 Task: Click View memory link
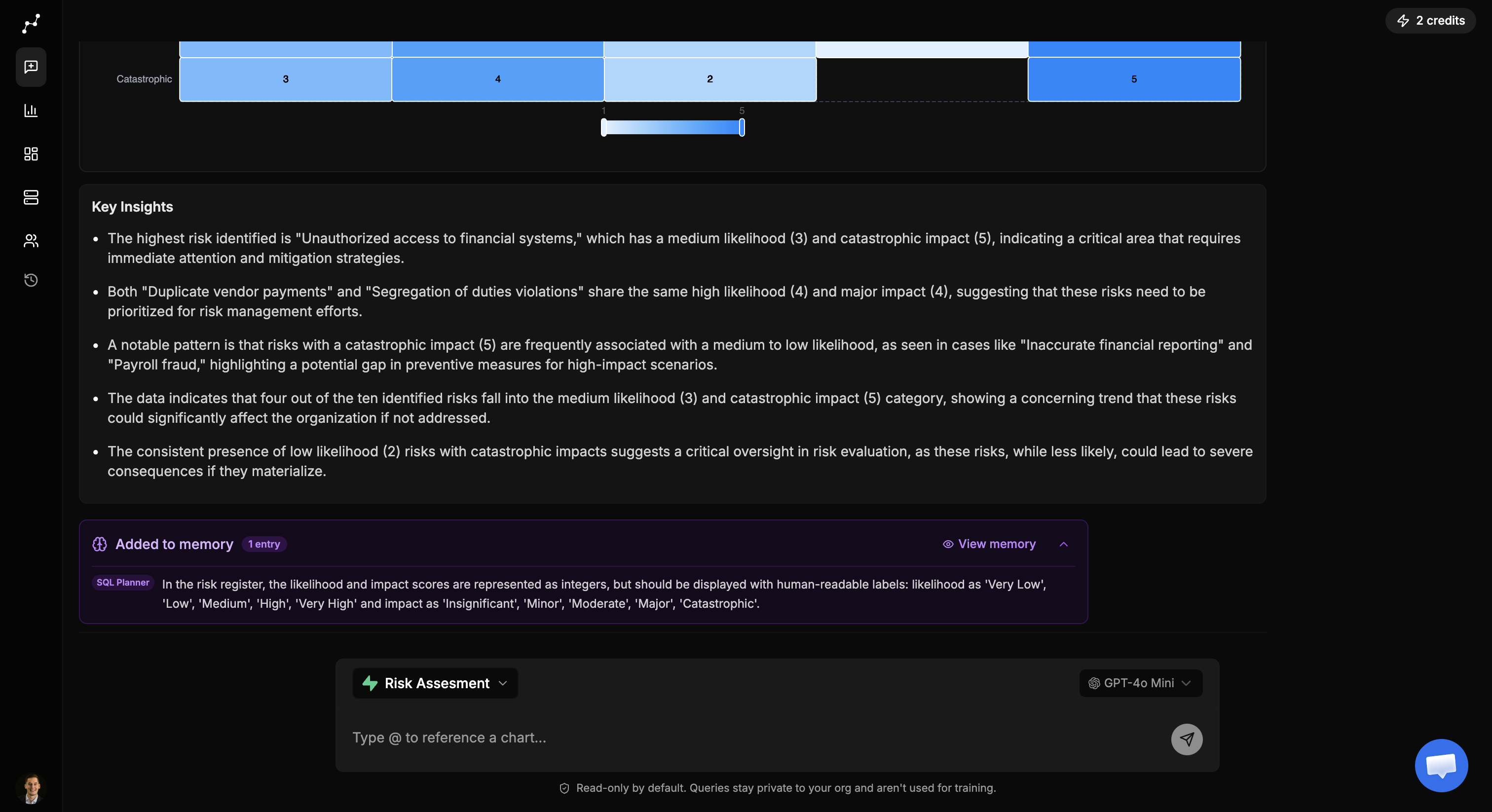(989, 544)
